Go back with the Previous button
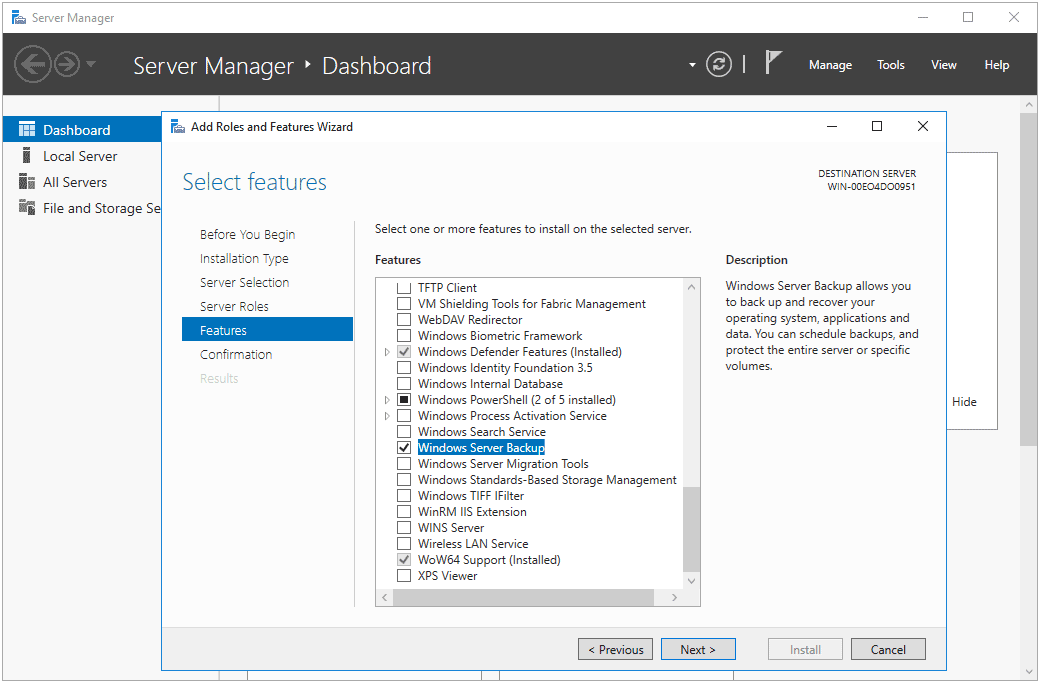Screen dimensions: 1041x684 tap(615, 648)
